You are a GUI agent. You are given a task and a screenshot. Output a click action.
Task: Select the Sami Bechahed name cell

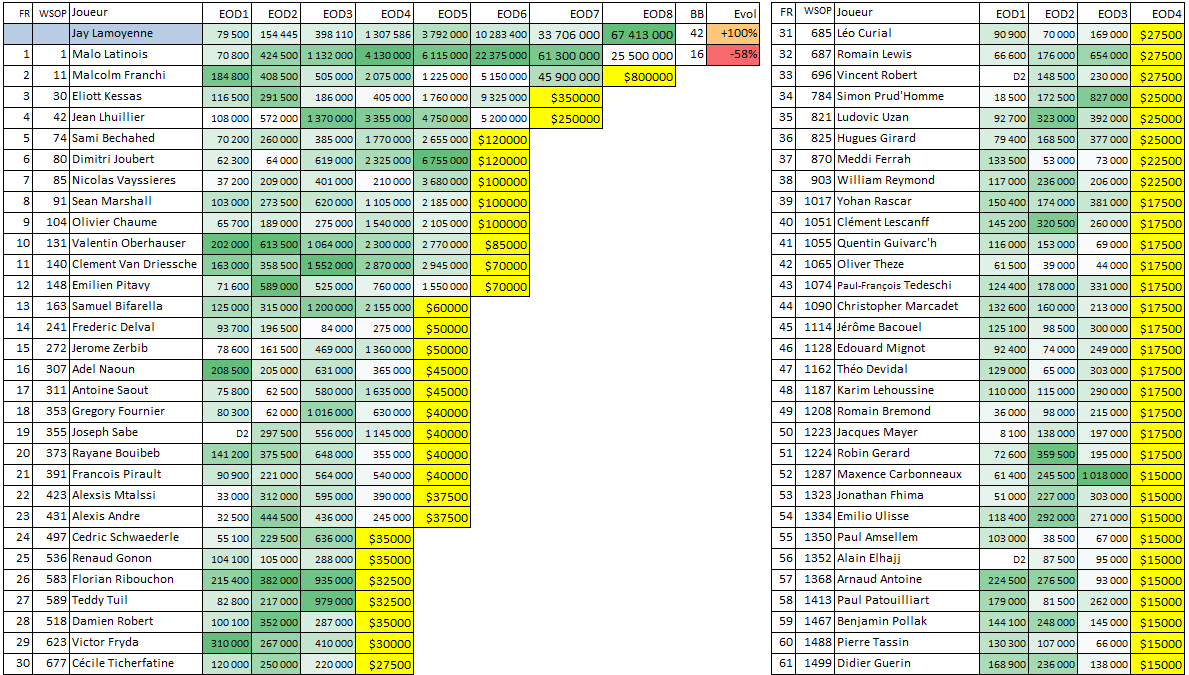pos(136,139)
